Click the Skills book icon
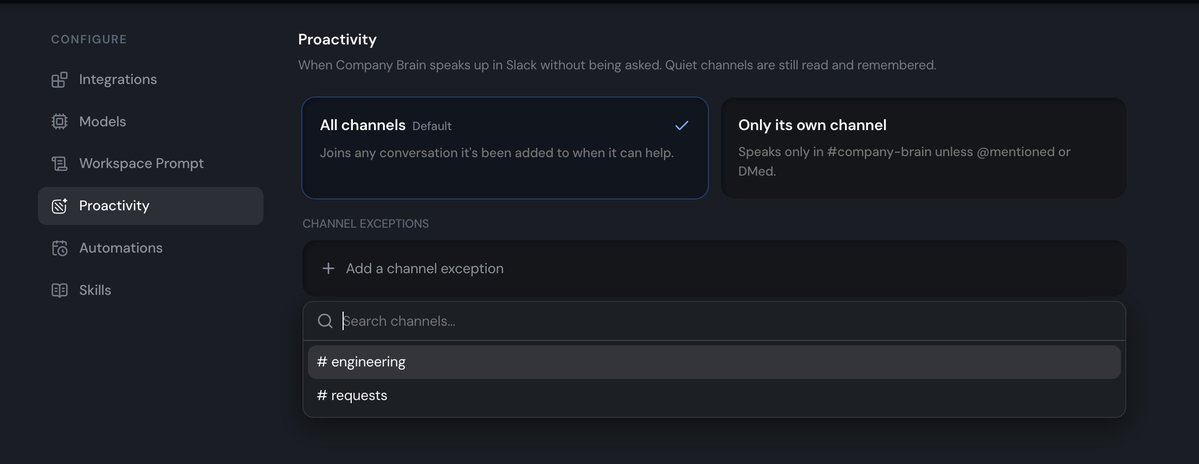The width and height of the screenshot is (1199, 464). click(60, 290)
